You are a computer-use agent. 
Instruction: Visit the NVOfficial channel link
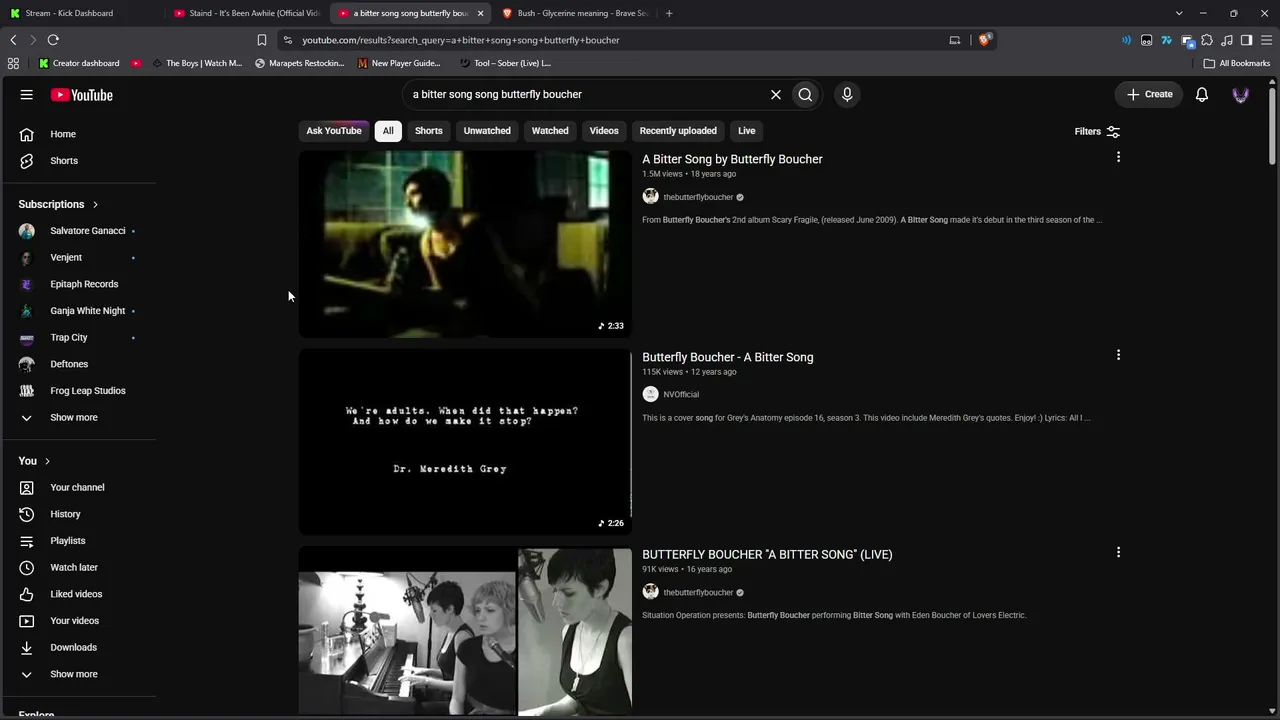coord(681,394)
